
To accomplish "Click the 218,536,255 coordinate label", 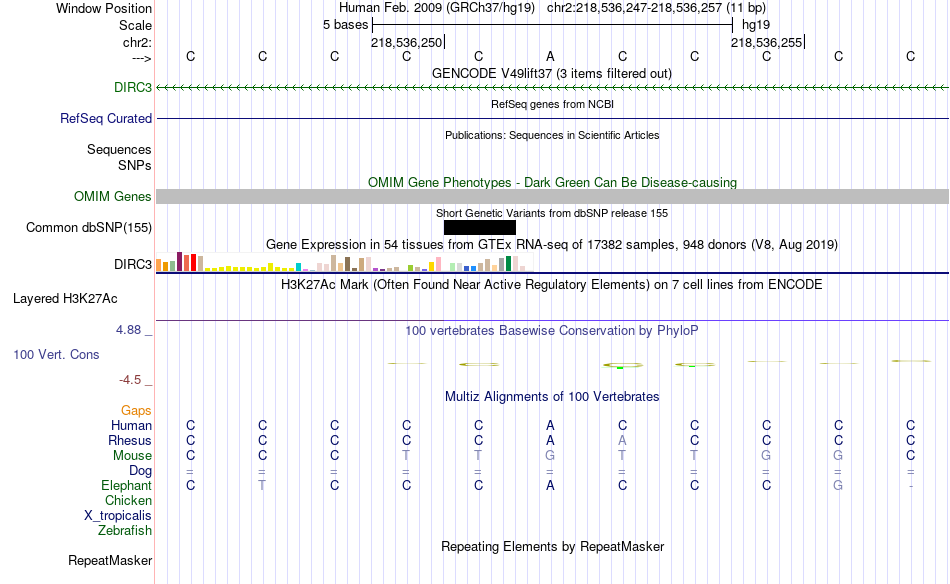I will pyautogui.click(x=766, y=42).
